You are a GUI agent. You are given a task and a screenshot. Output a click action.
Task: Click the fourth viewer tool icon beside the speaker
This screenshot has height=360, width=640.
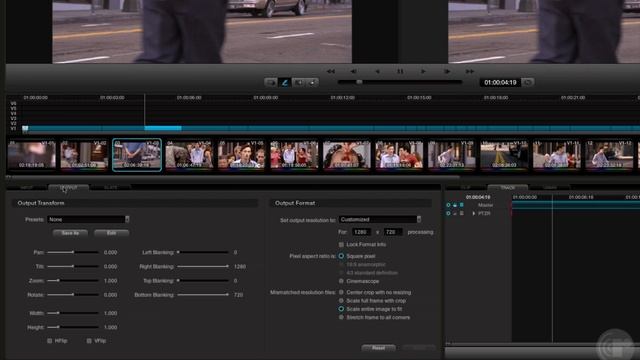click(313, 82)
